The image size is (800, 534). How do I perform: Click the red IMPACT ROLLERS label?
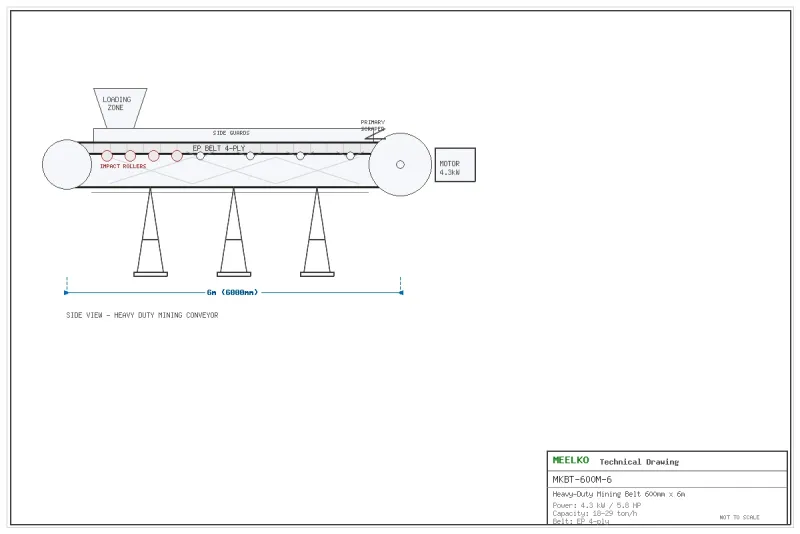click(x=123, y=166)
